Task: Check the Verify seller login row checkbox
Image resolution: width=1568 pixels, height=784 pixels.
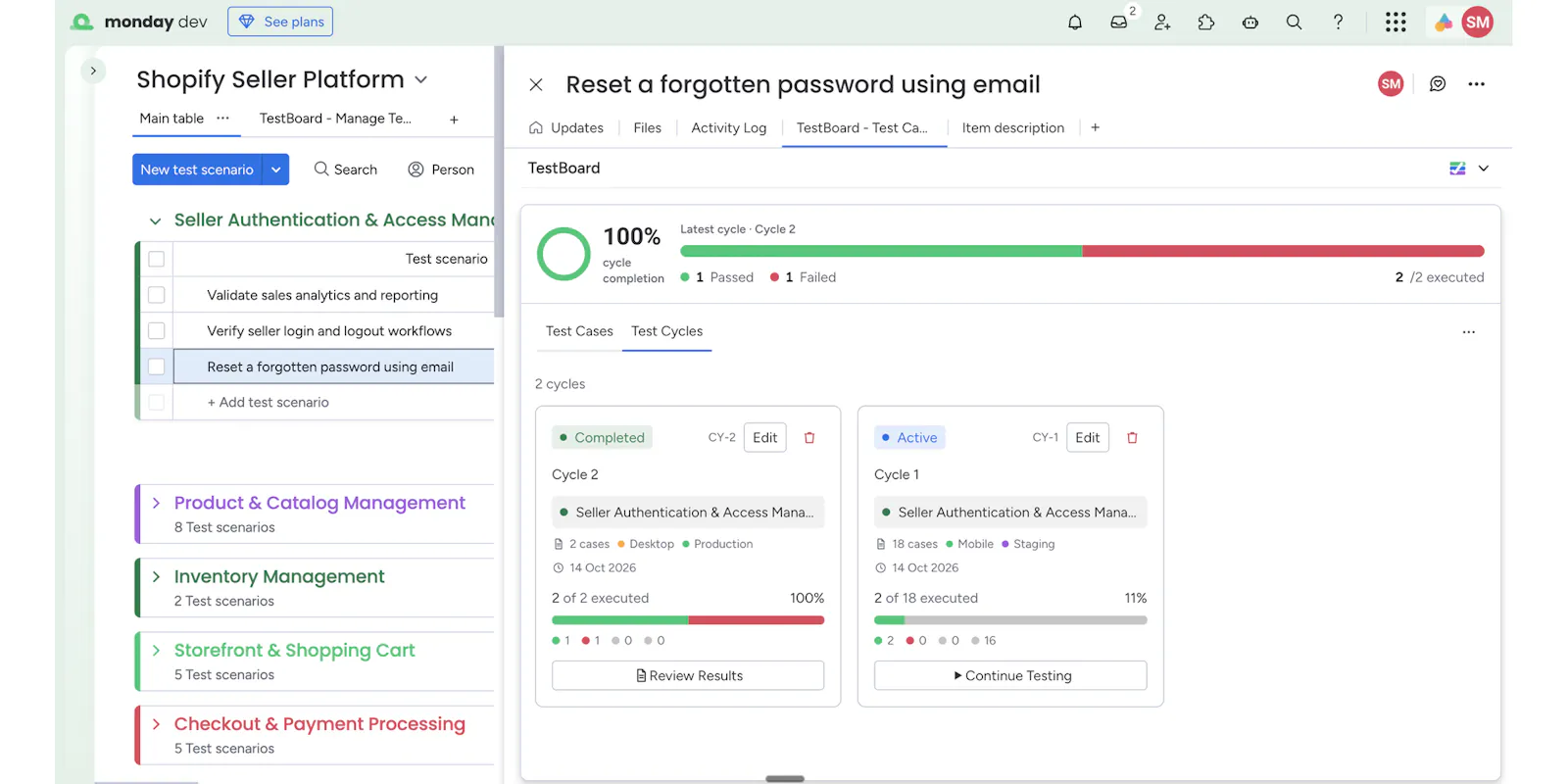Action: (156, 331)
